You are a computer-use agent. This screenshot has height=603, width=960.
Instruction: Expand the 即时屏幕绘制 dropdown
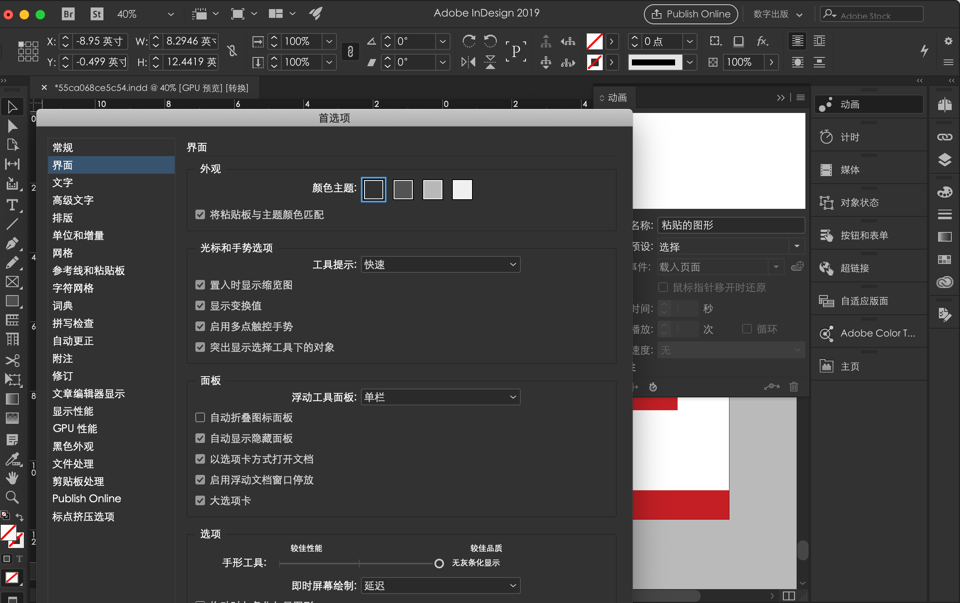440,586
